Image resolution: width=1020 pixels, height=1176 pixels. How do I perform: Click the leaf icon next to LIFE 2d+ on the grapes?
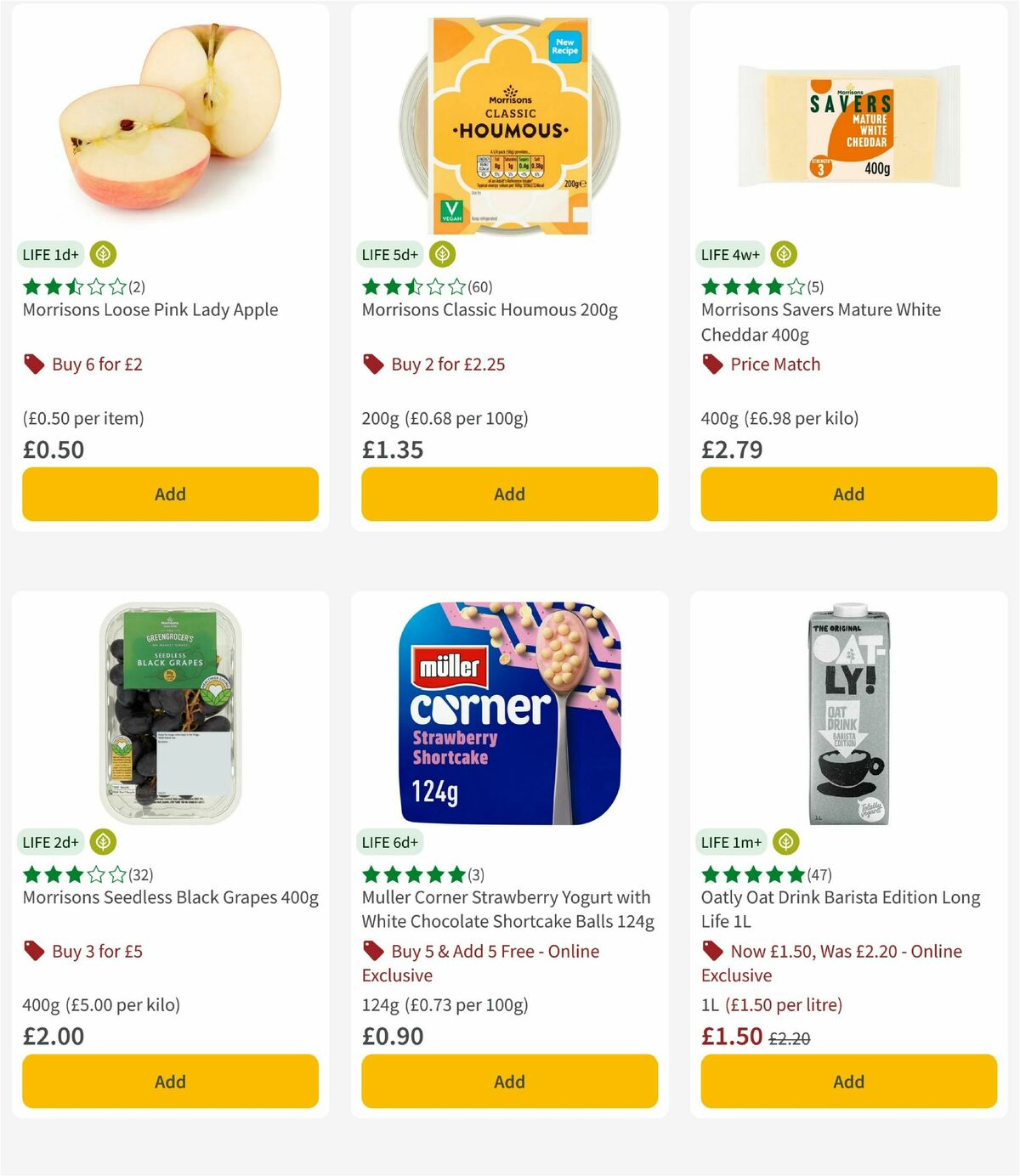click(101, 842)
